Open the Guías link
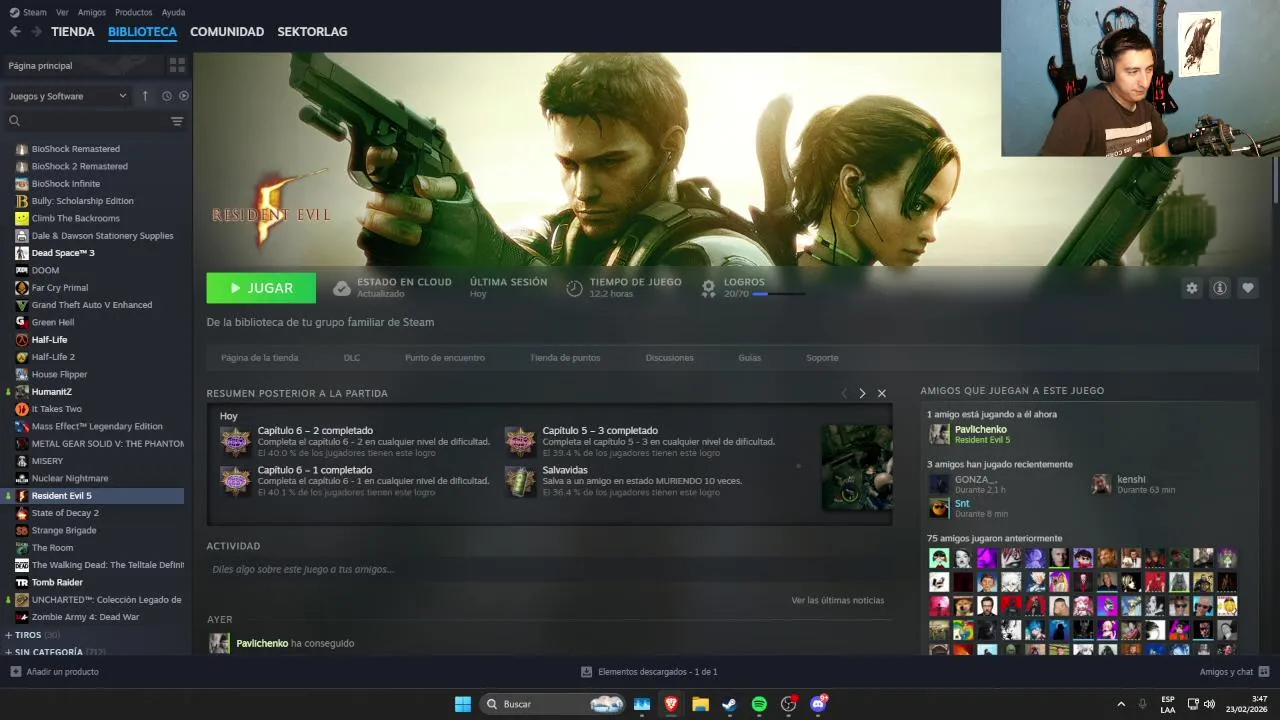The width and height of the screenshot is (1280, 720). [750, 358]
